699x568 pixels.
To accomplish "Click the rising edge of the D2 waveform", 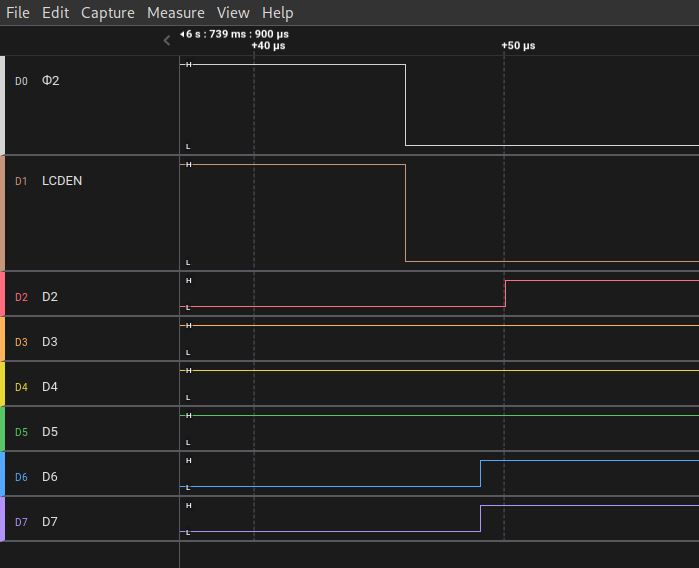I will (505, 293).
